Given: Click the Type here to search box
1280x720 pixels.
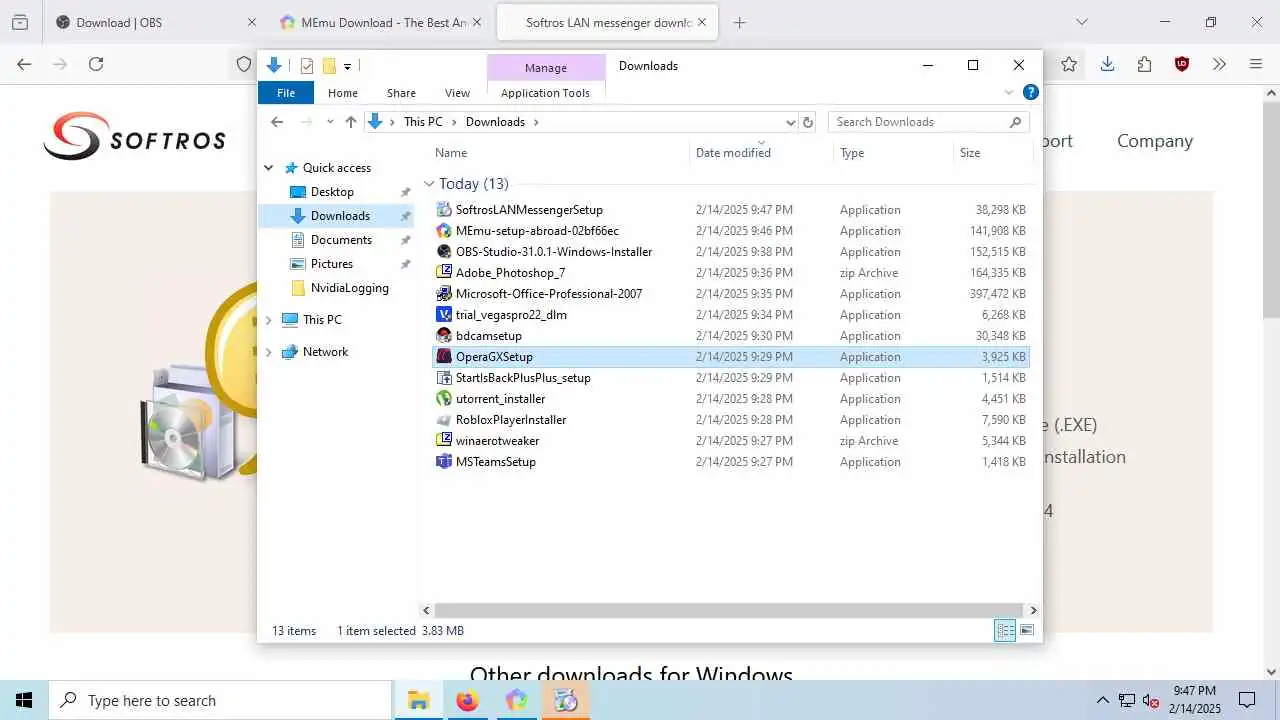Looking at the screenshot, I should tap(221, 700).
